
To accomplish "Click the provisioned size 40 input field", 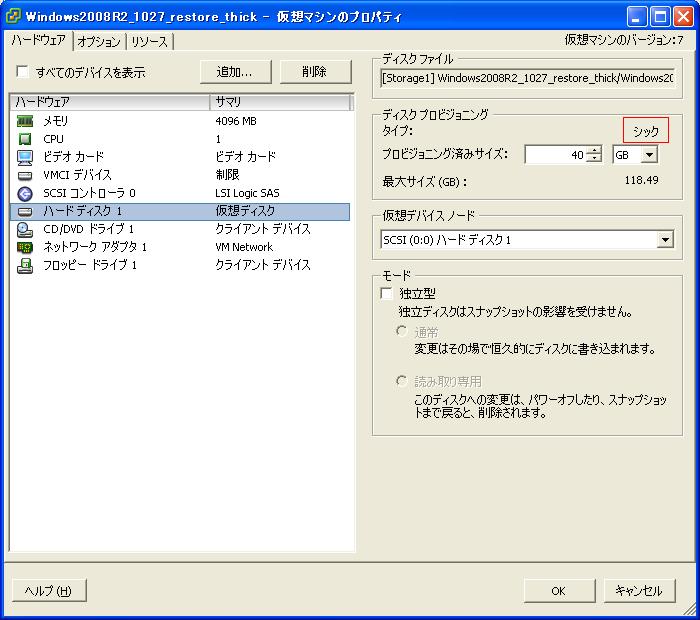I will click(556, 155).
